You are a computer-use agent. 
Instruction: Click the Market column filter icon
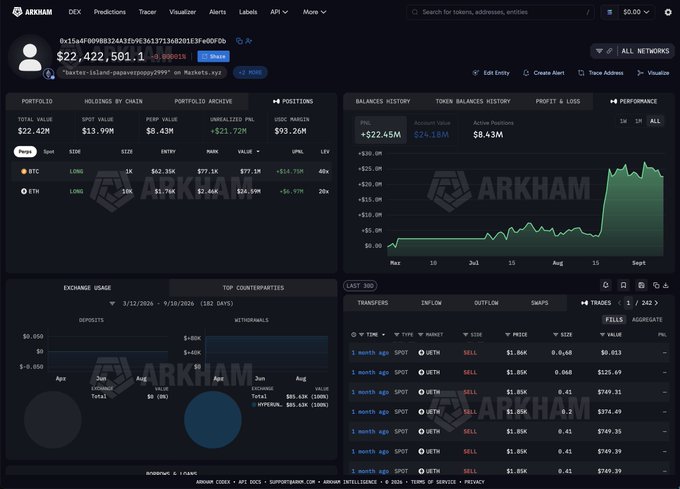[420, 335]
